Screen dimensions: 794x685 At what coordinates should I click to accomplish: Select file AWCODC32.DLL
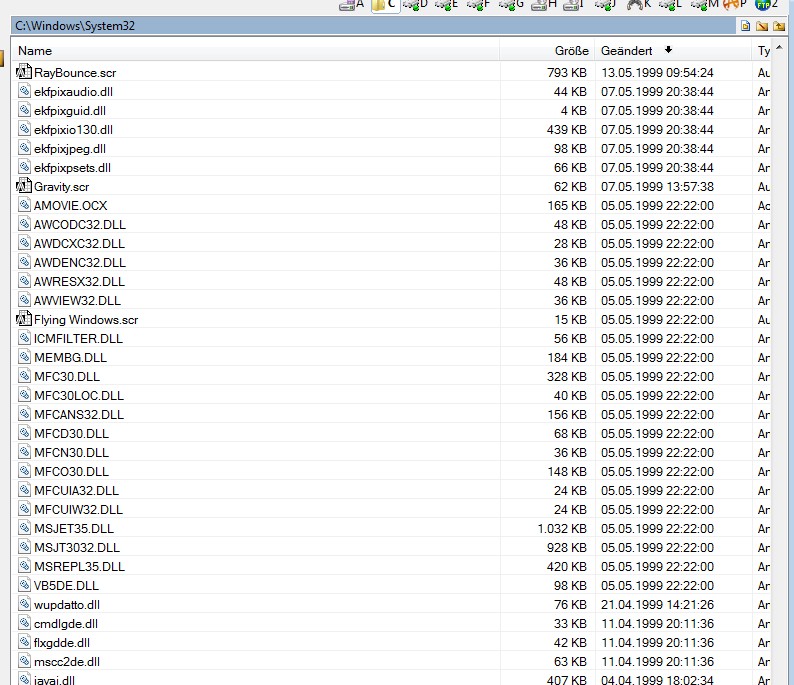pos(80,224)
